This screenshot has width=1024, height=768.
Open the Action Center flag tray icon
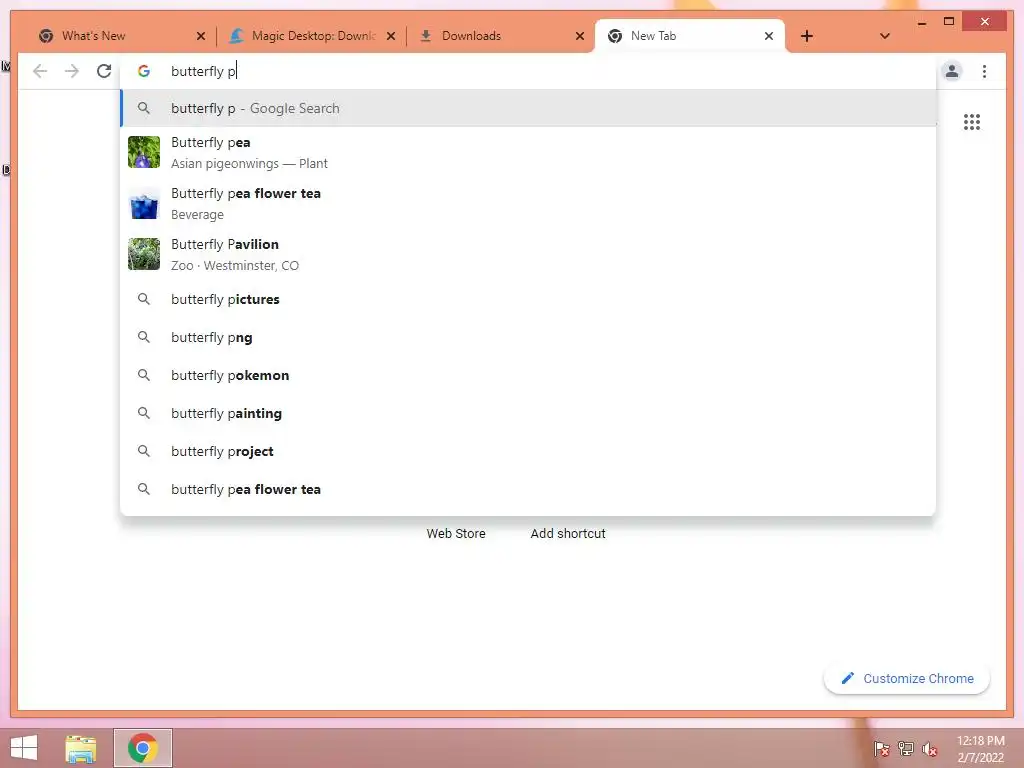pyautogui.click(x=882, y=749)
